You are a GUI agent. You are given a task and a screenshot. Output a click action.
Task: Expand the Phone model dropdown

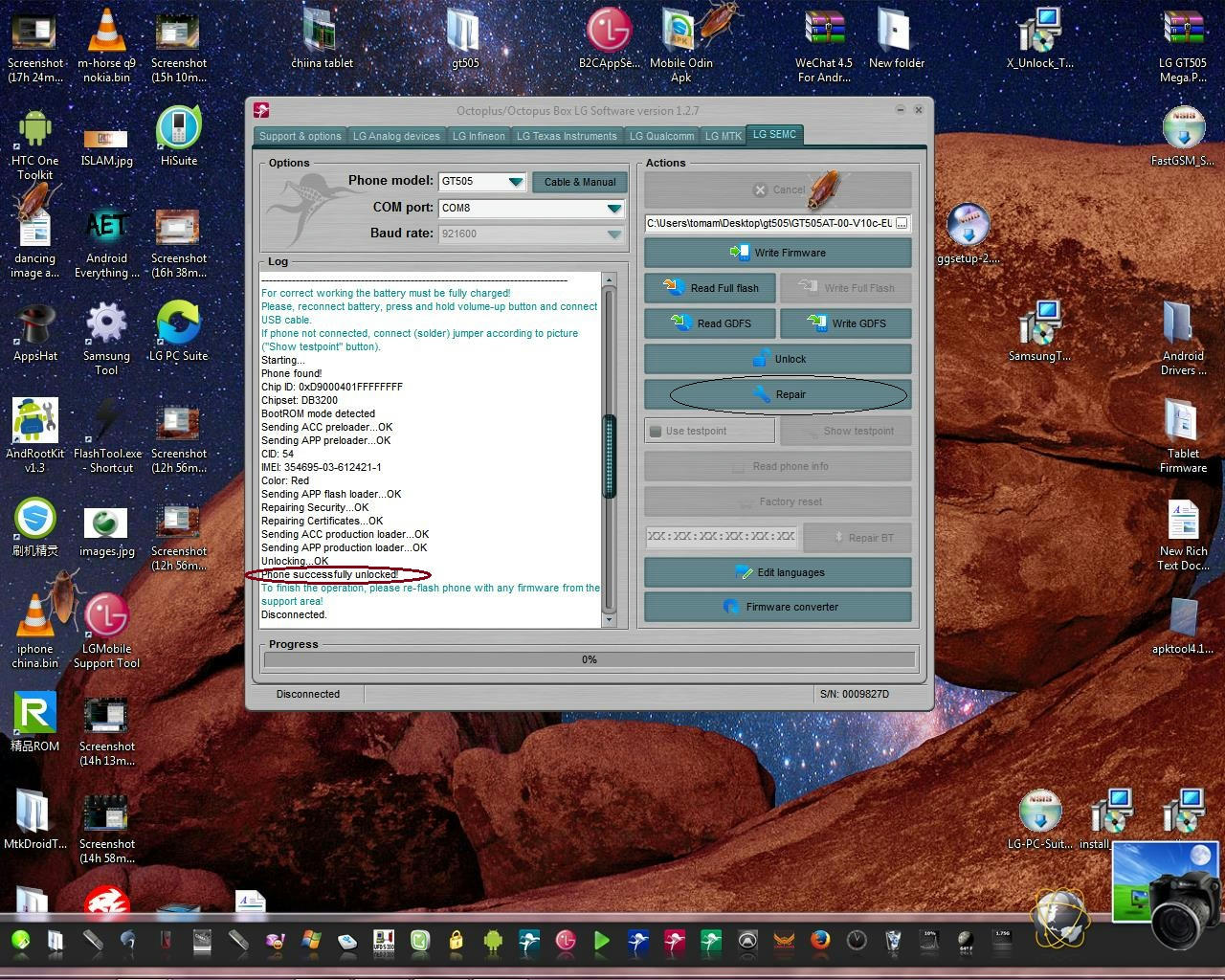coord(516,182)
